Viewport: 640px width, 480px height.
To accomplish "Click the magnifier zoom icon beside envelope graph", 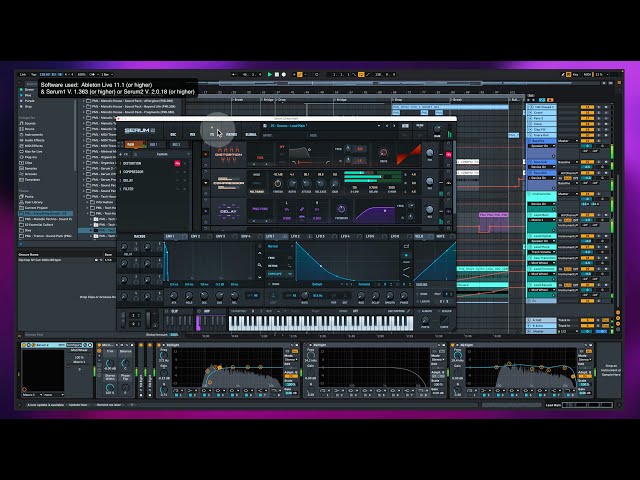I will (260, 265).
